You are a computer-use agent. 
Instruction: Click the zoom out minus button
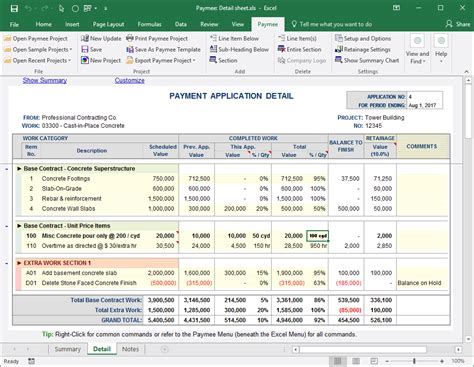tap(387, 361)
